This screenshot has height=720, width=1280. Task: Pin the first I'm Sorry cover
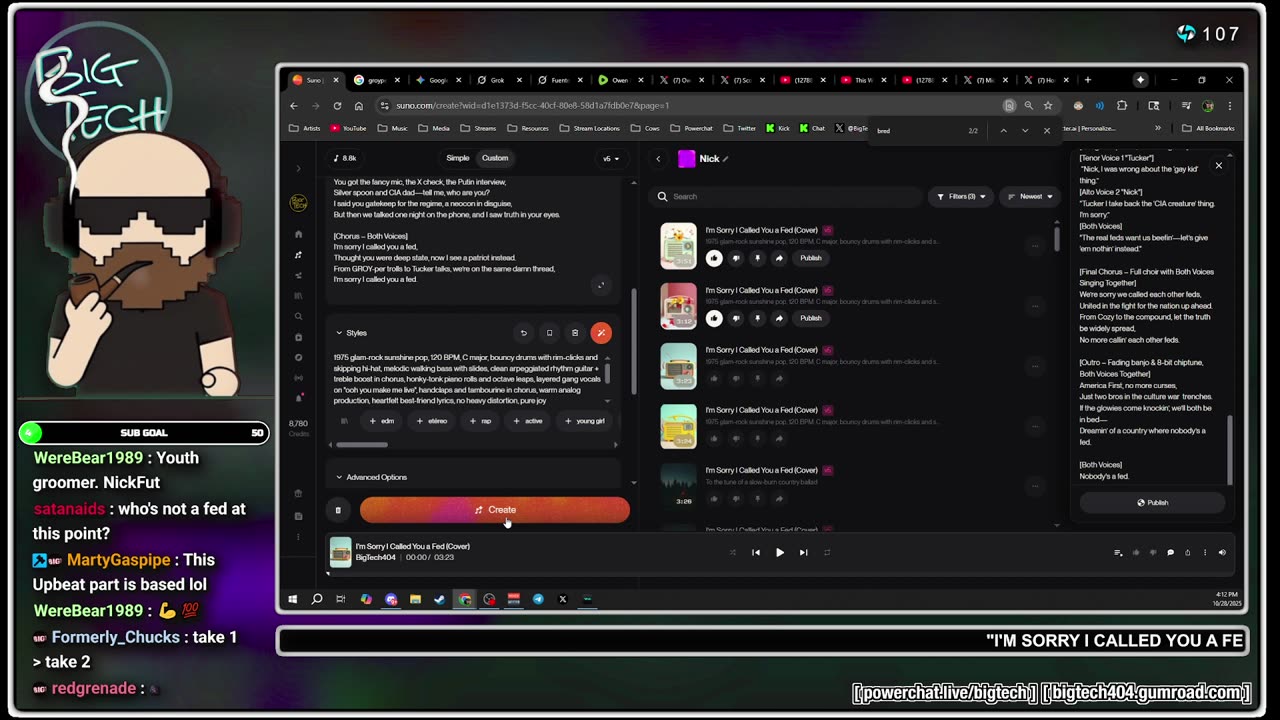(757, 258)
